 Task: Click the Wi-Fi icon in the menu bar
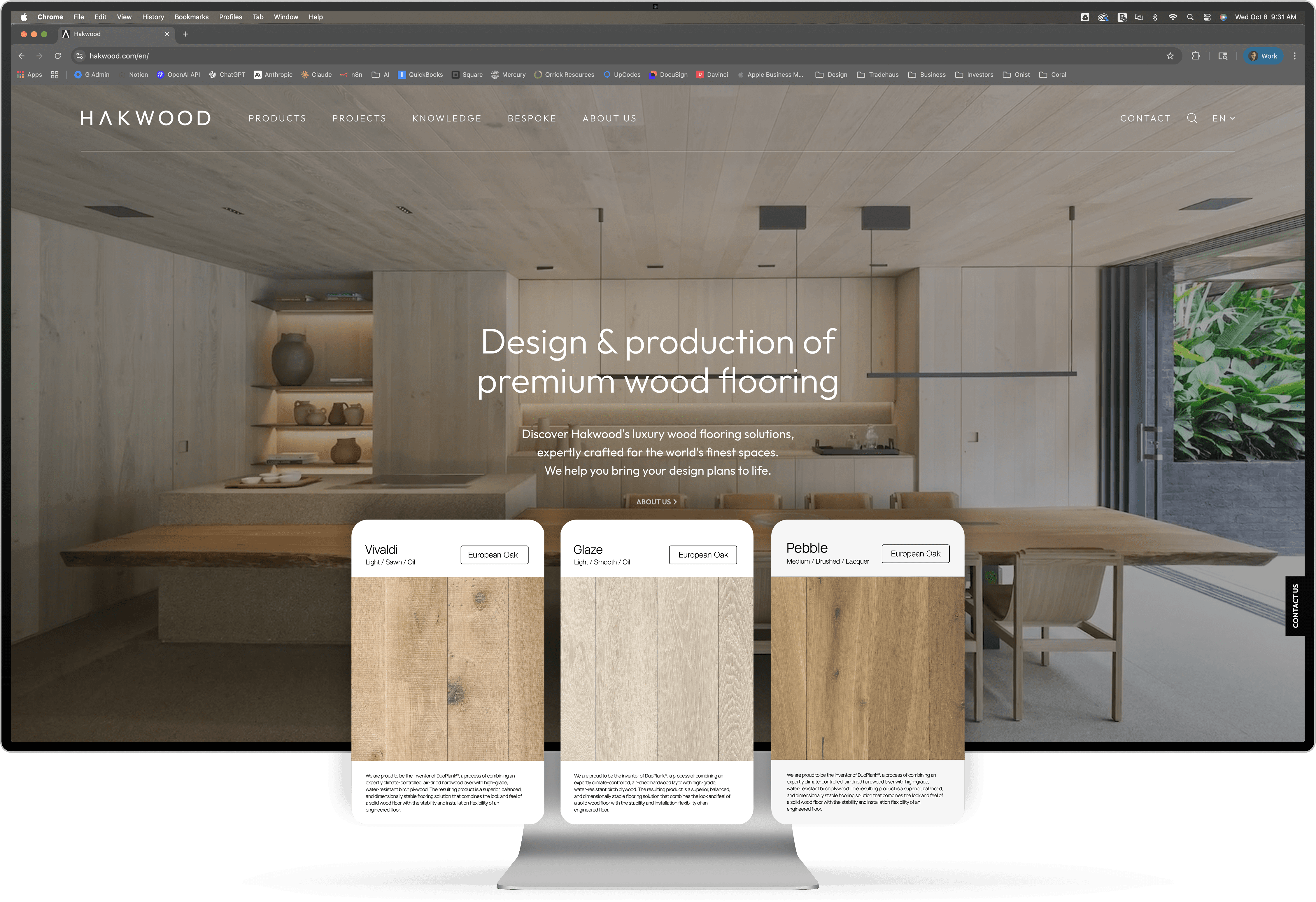pos(1173,17)
